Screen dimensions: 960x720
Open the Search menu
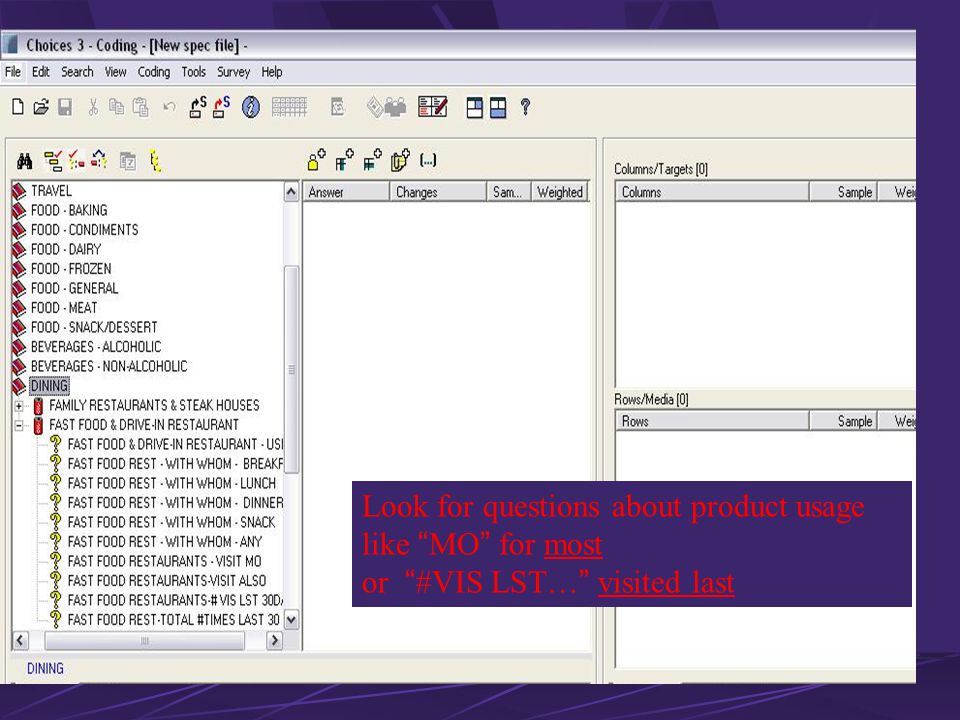77,72
